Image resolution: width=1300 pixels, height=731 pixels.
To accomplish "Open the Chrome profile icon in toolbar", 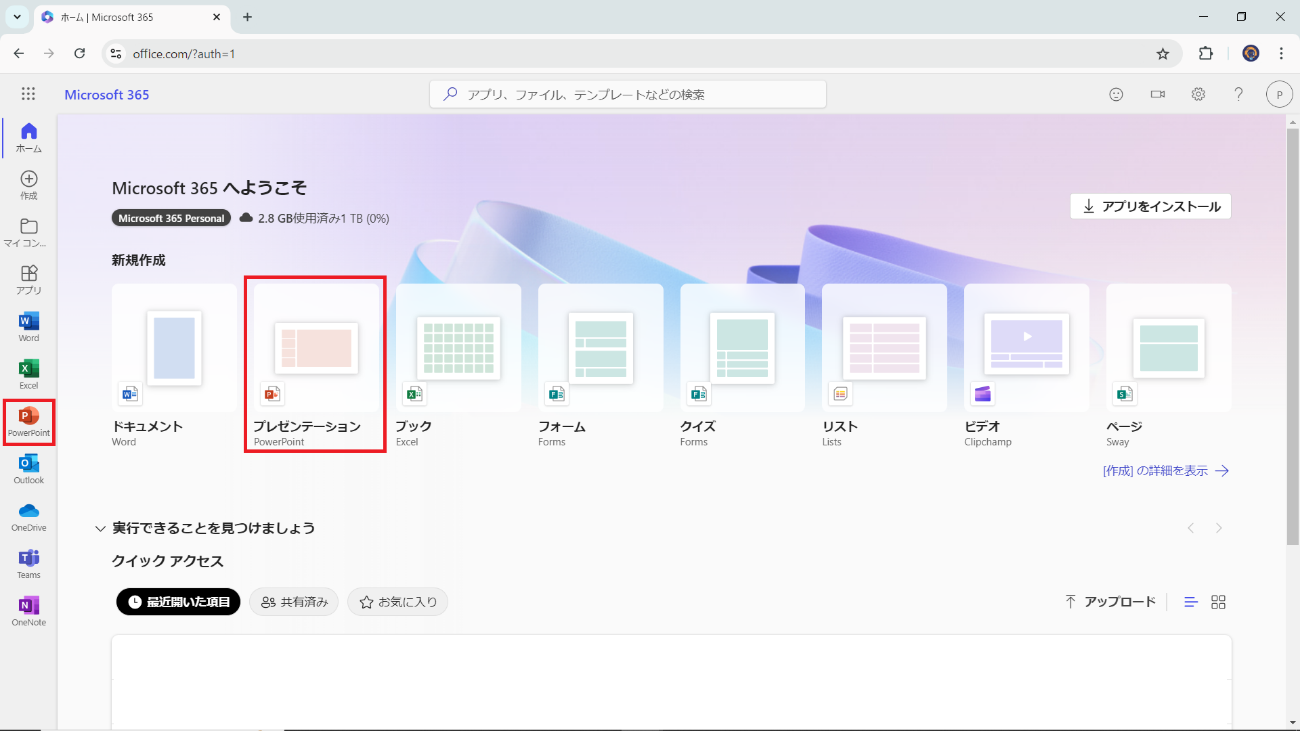I will click(x=1250, y=54).
